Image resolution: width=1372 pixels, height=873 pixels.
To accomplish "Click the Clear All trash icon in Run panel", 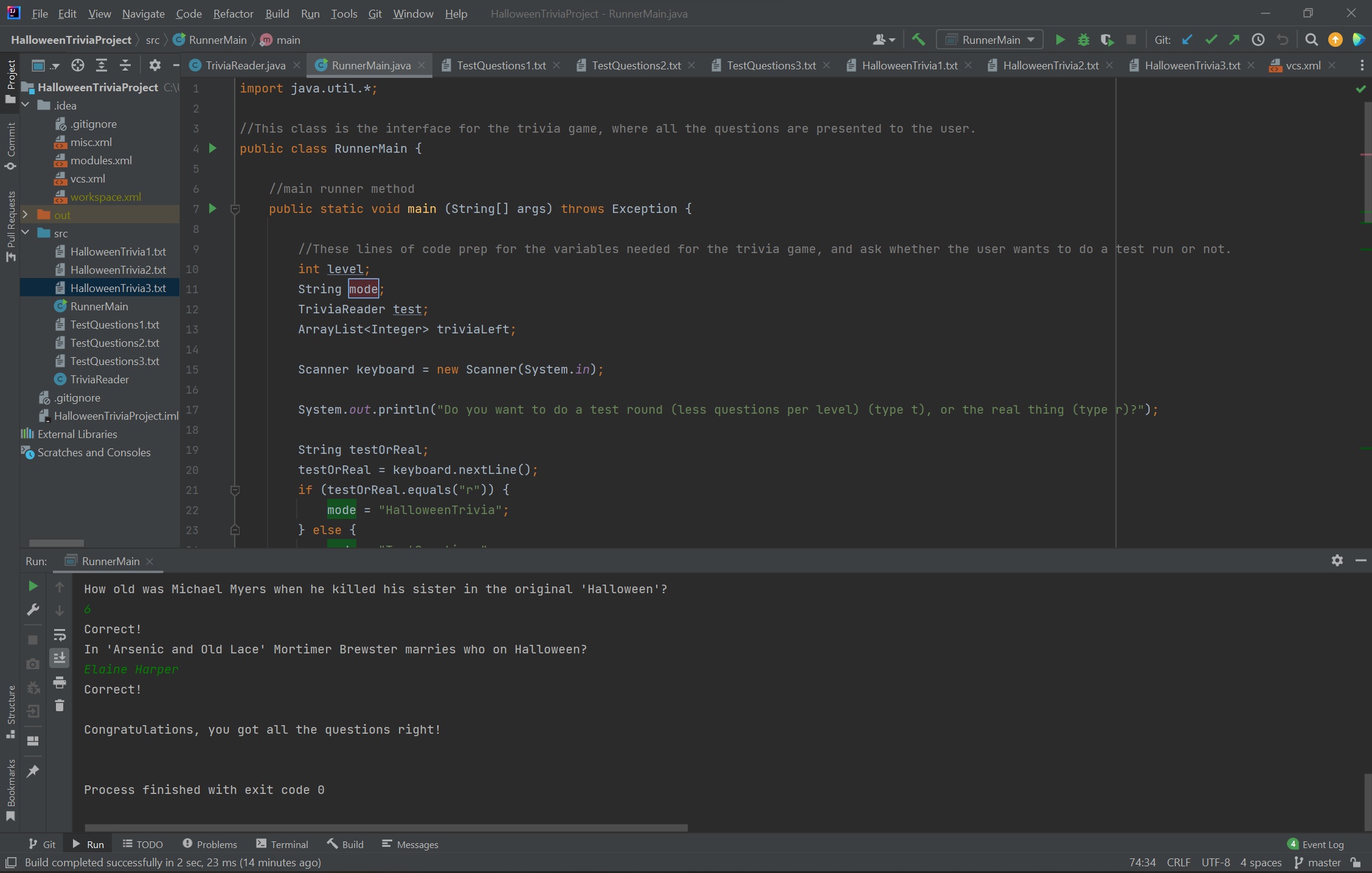I will point(60,706).
